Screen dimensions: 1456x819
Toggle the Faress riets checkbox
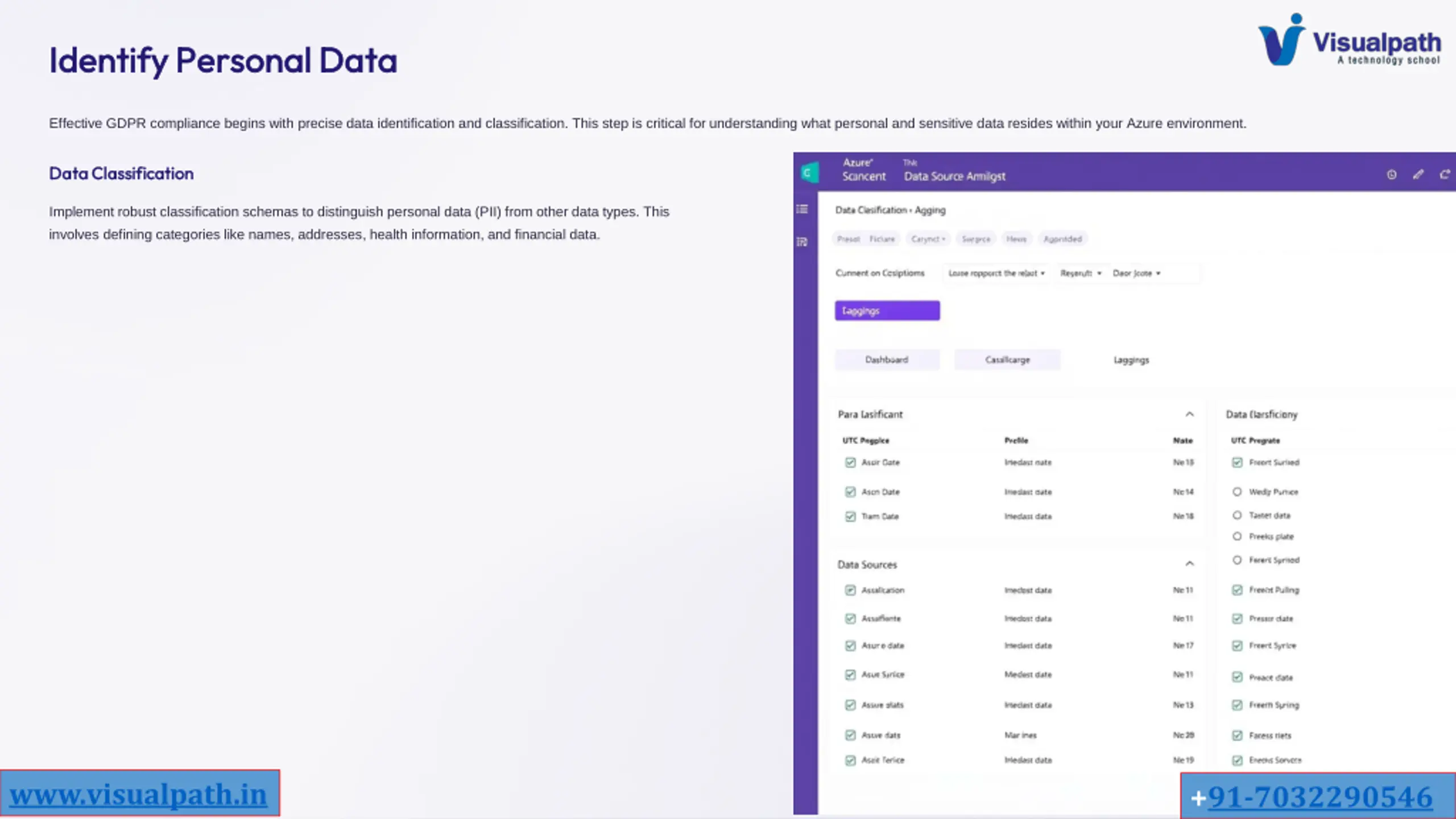(1237, 735)
